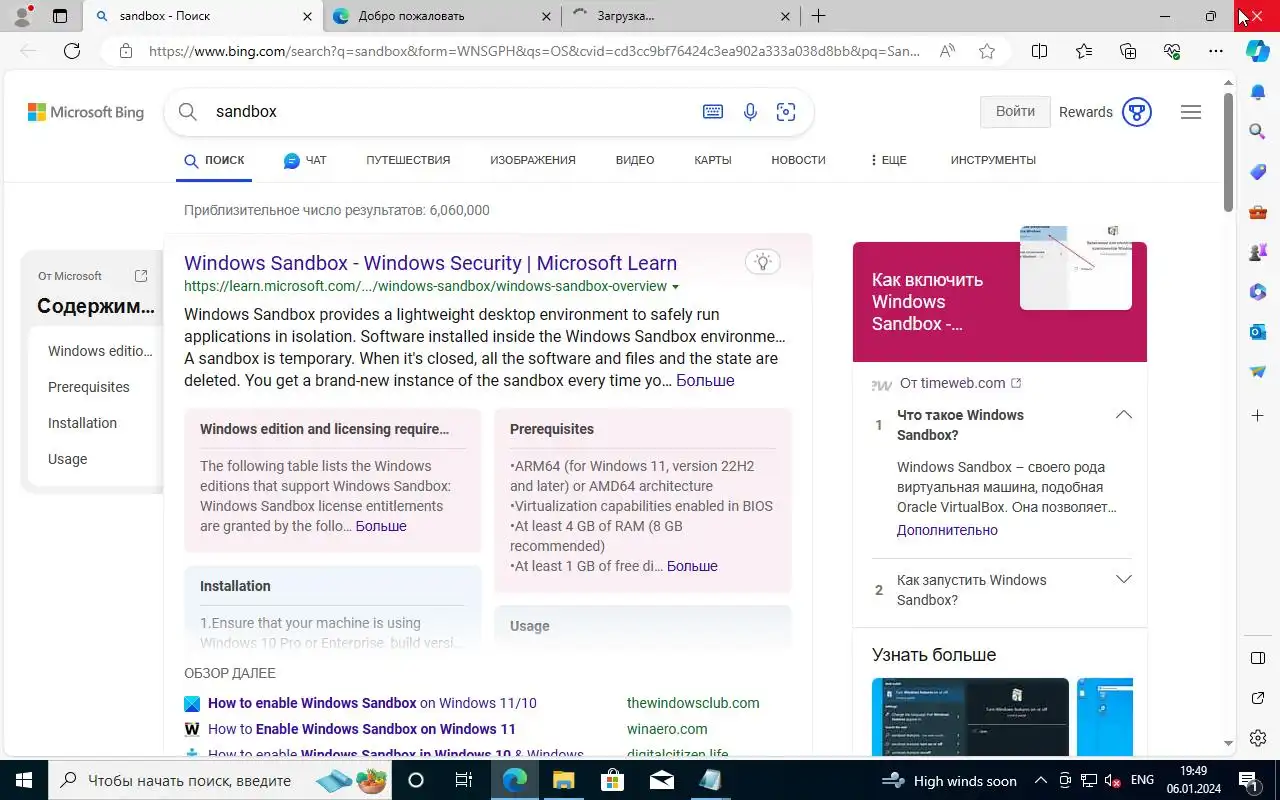Open Edge settings and more menu

click(1216, 51)
